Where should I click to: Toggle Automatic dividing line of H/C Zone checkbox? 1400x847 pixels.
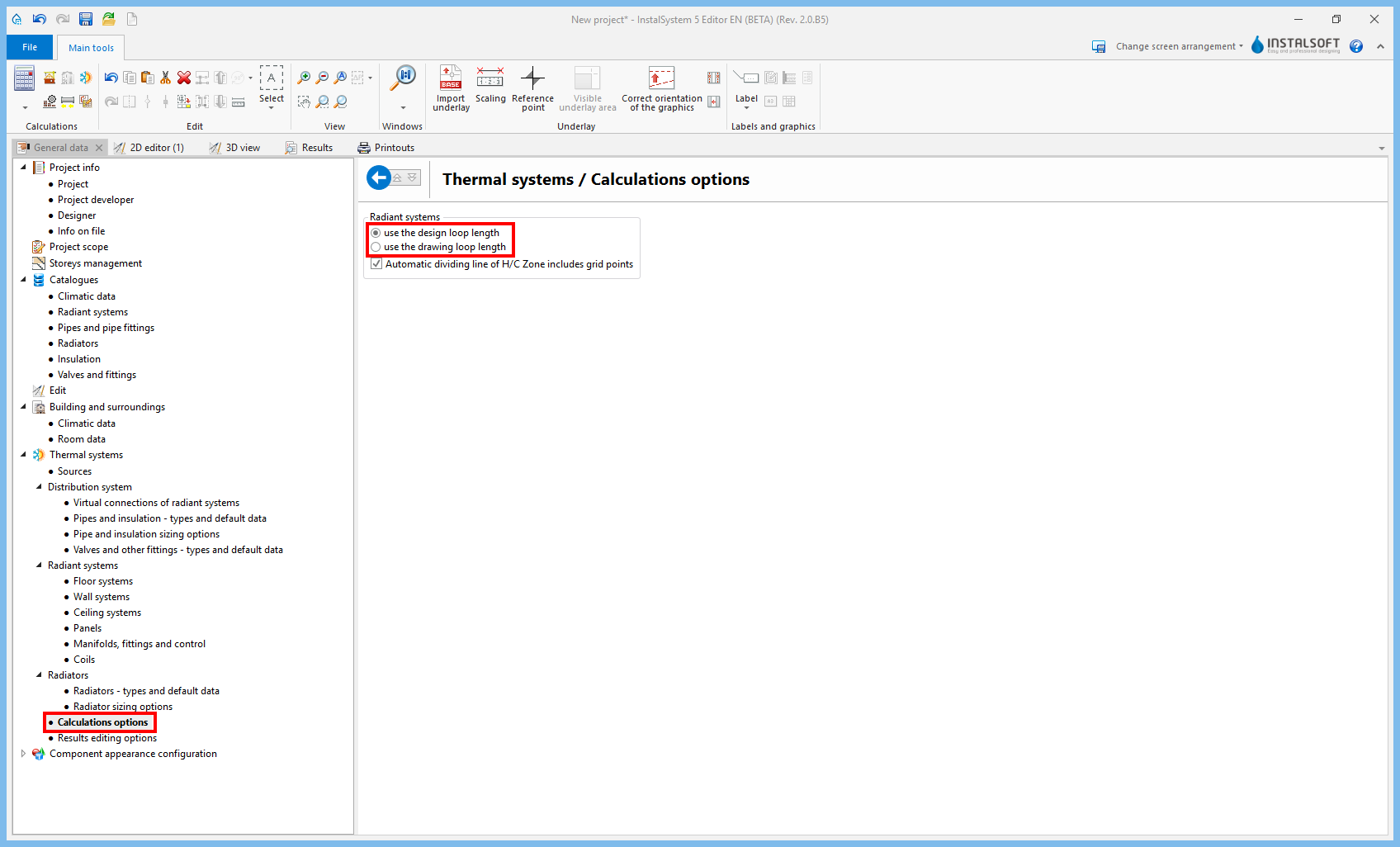coord(377,264)
